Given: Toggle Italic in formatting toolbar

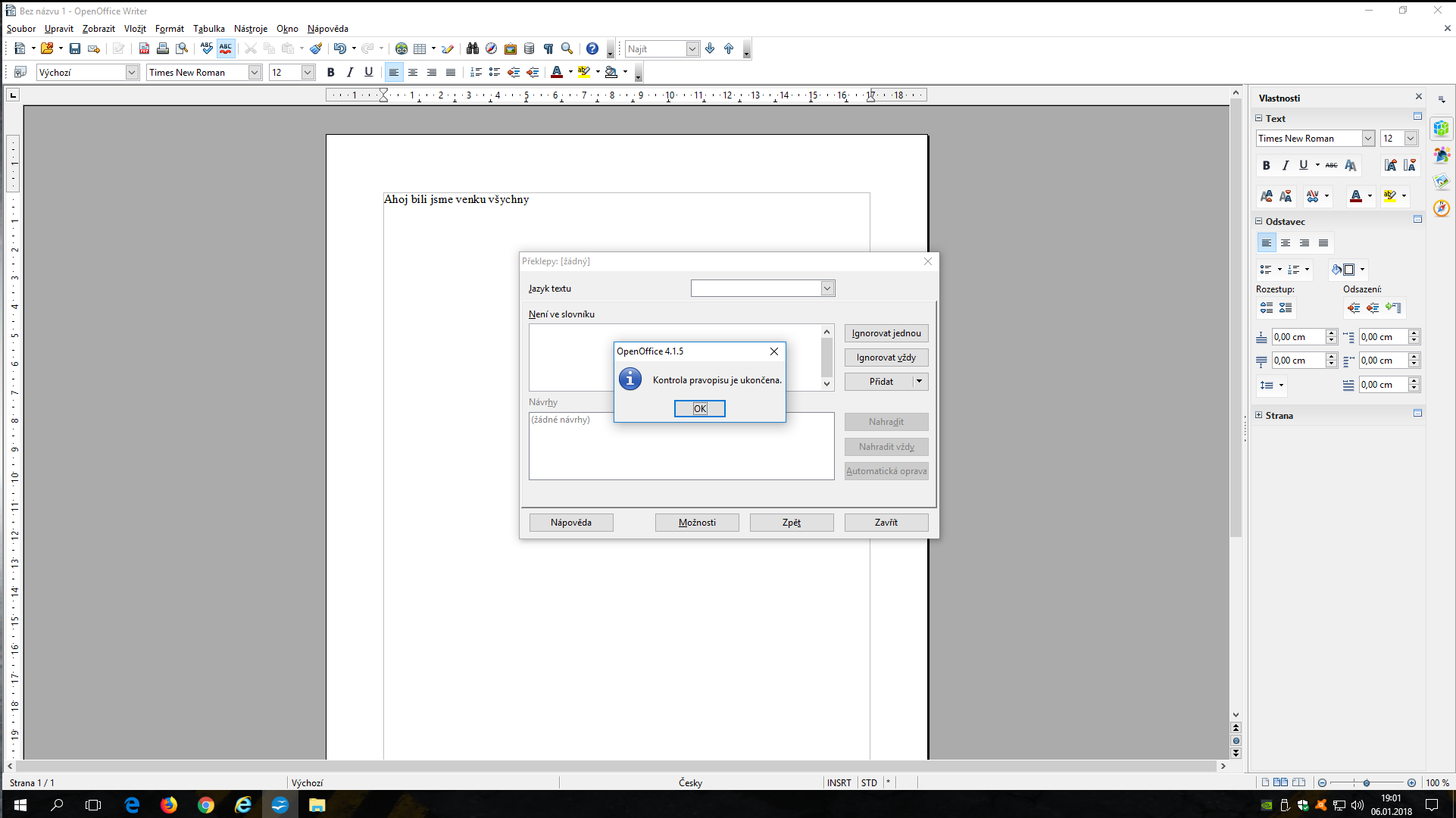Looking at the screenshot, I should [349, 72].
